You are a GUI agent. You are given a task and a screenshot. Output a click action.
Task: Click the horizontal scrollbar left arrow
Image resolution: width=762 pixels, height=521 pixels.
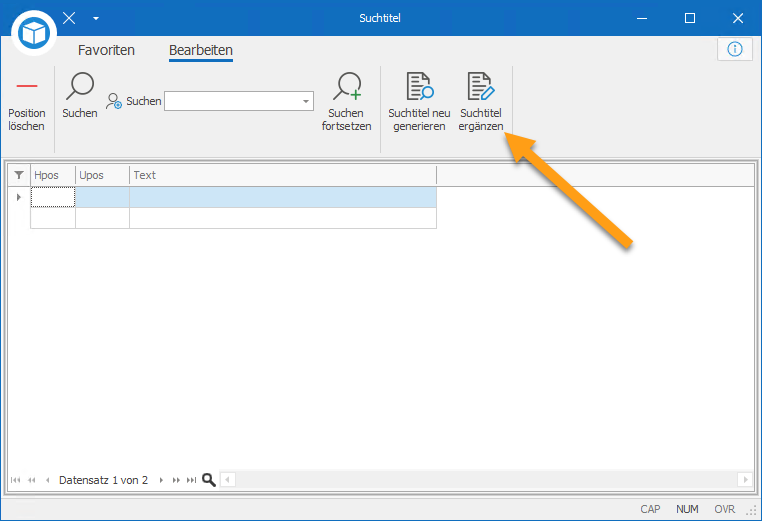(227, 480)
